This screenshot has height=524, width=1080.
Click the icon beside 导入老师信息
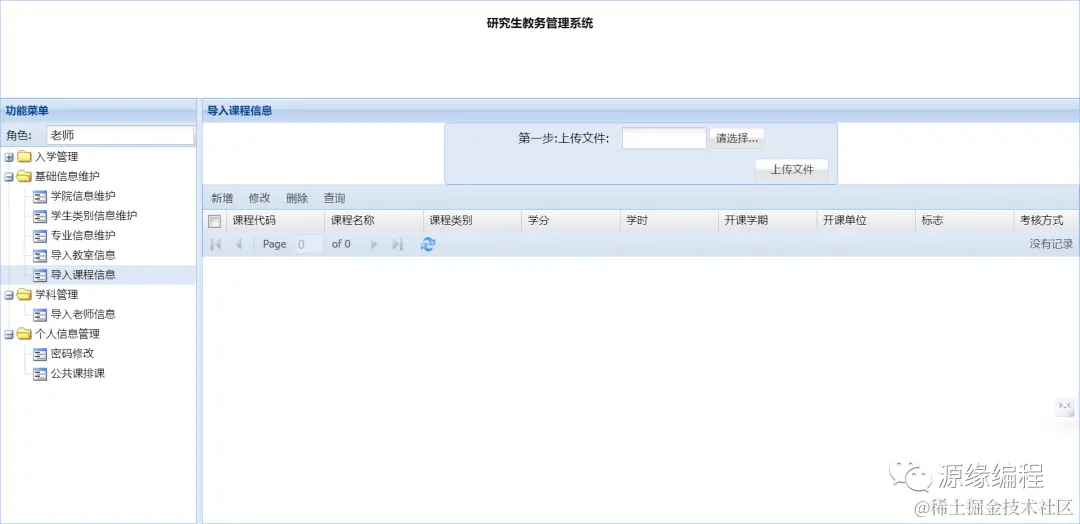pos(40,315)
